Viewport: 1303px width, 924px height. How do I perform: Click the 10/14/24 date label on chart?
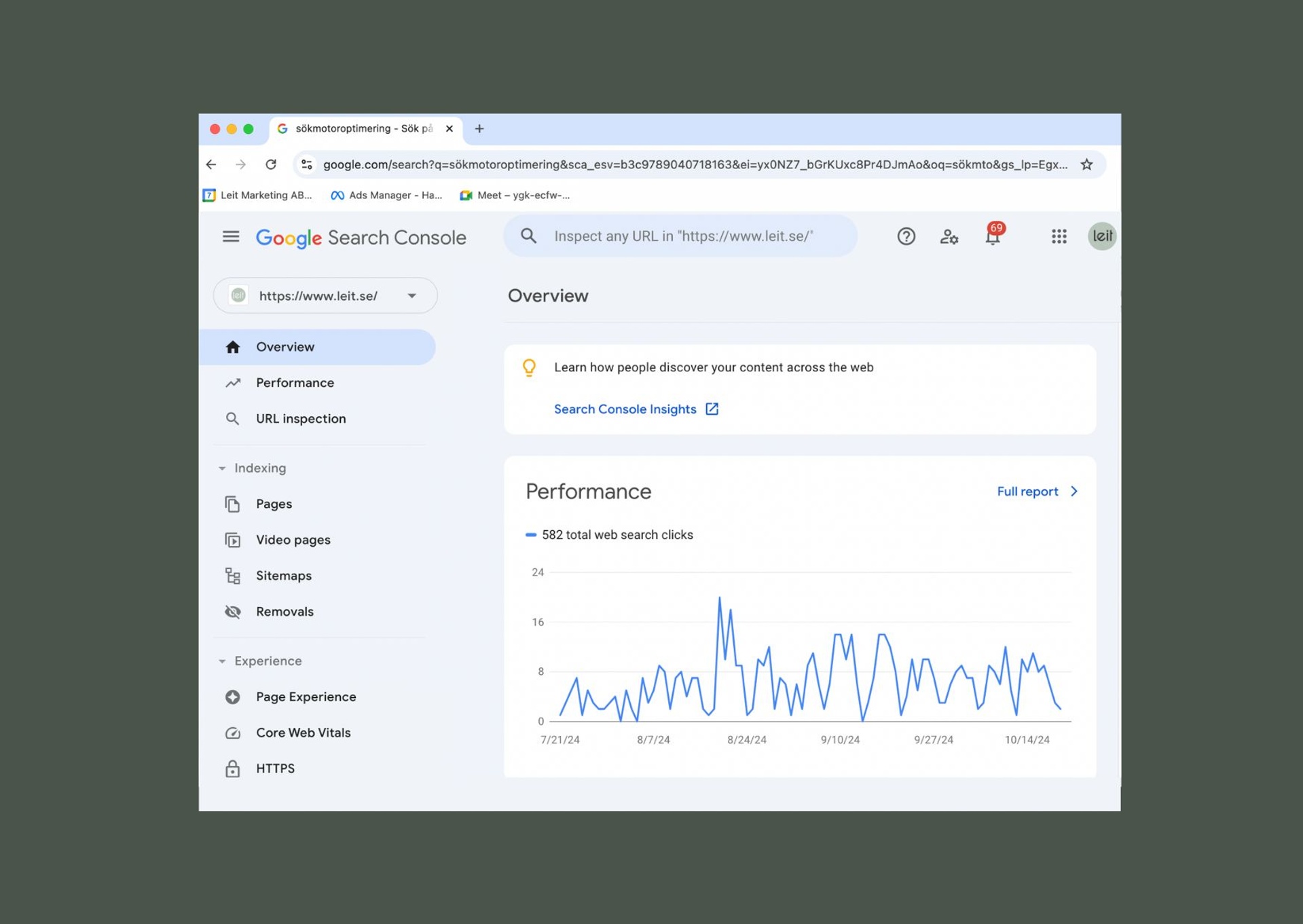[1027, 739]
